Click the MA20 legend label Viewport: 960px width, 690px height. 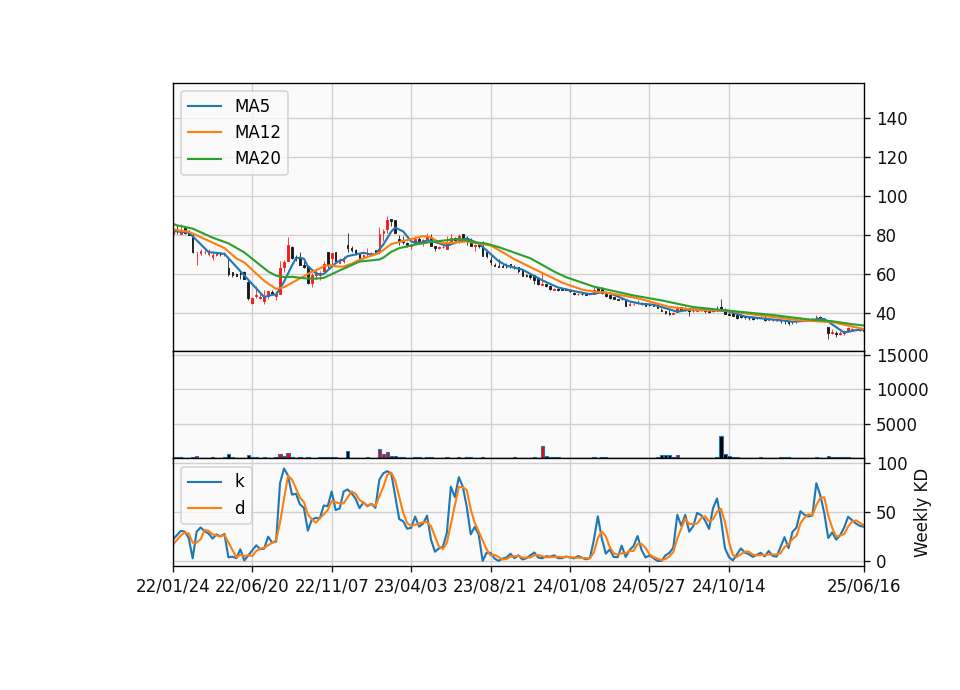pyautogui.click(x=257, y=159)
